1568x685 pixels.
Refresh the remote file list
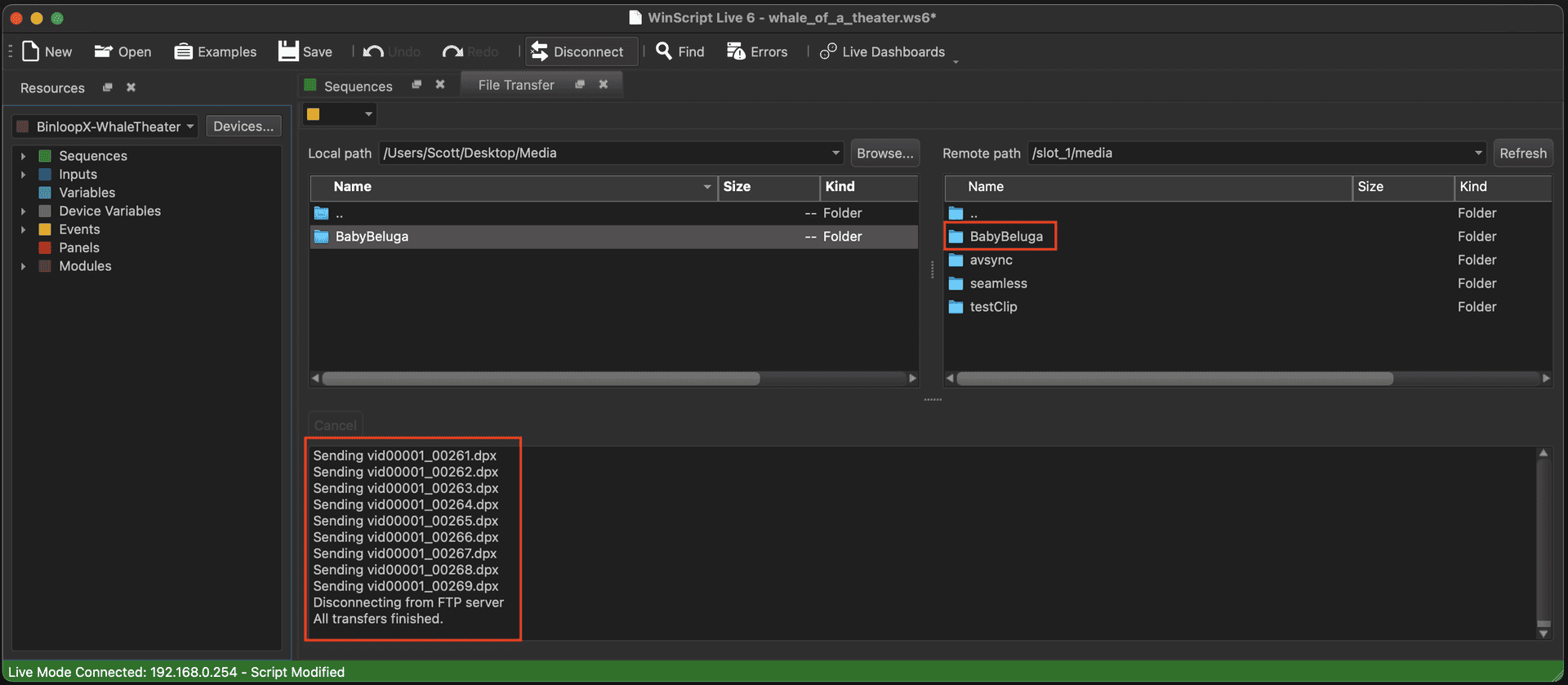click(1522, 153)
